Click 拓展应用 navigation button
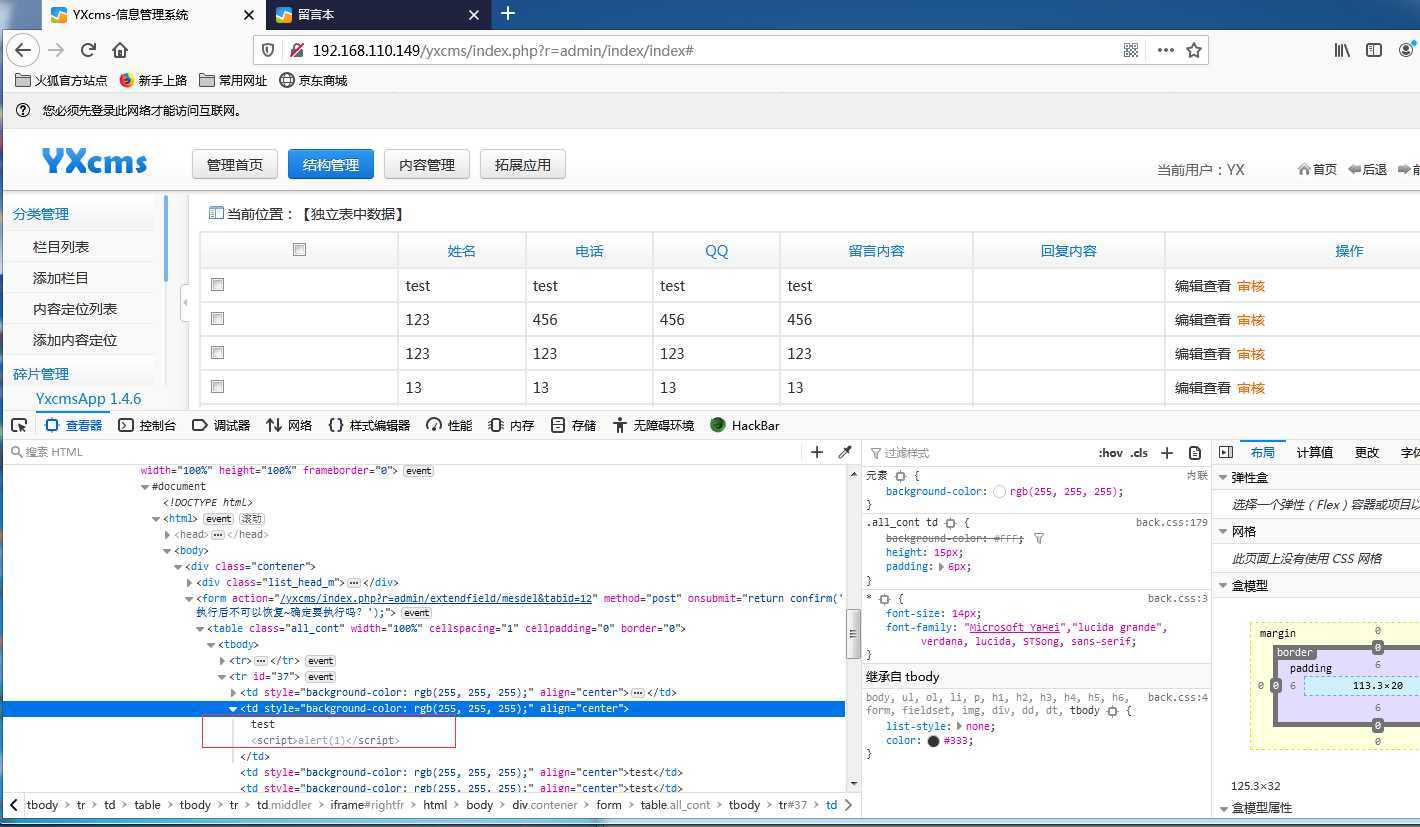 point(523,165)
